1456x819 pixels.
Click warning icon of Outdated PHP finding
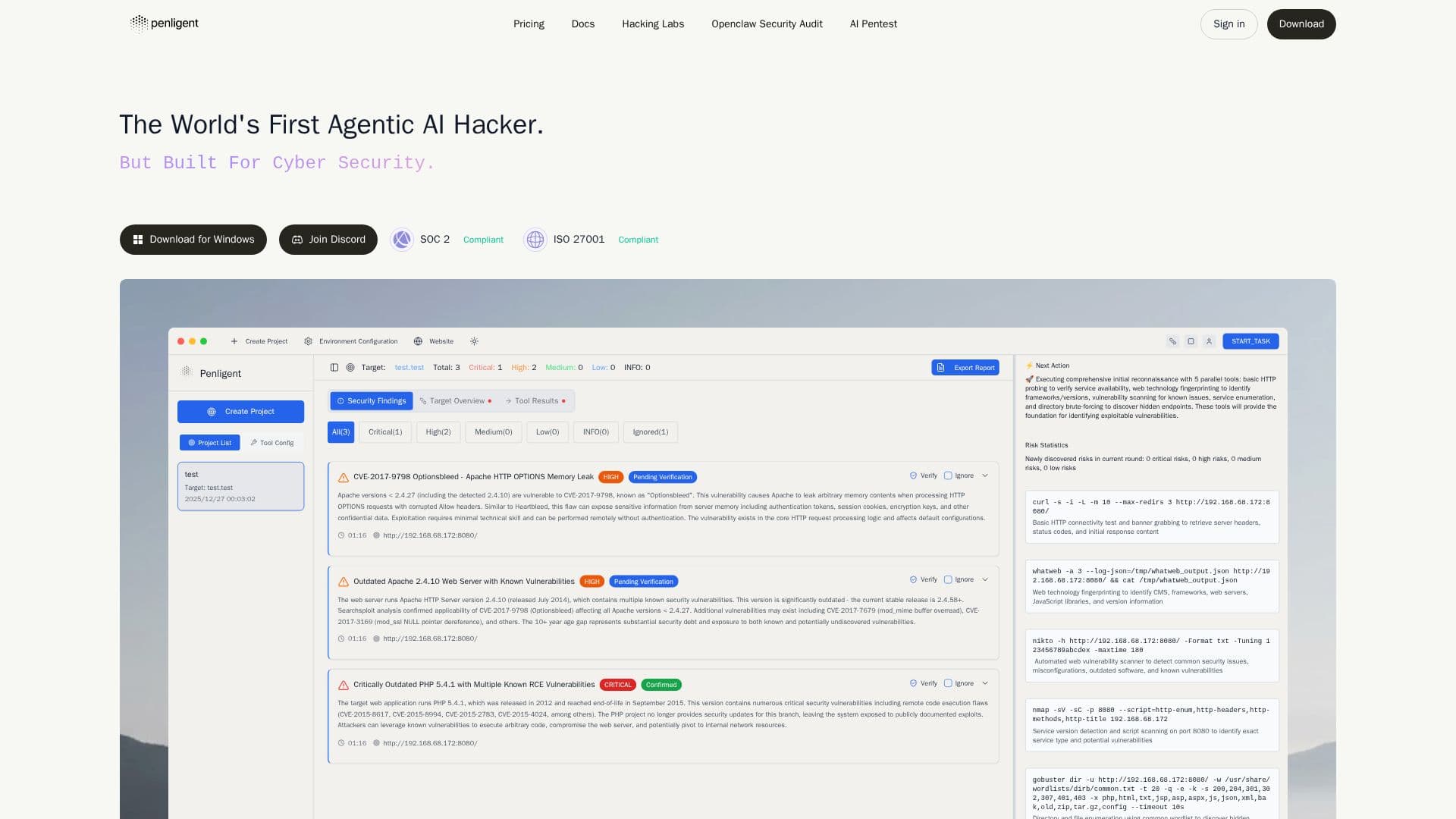(x=344, y=686)
